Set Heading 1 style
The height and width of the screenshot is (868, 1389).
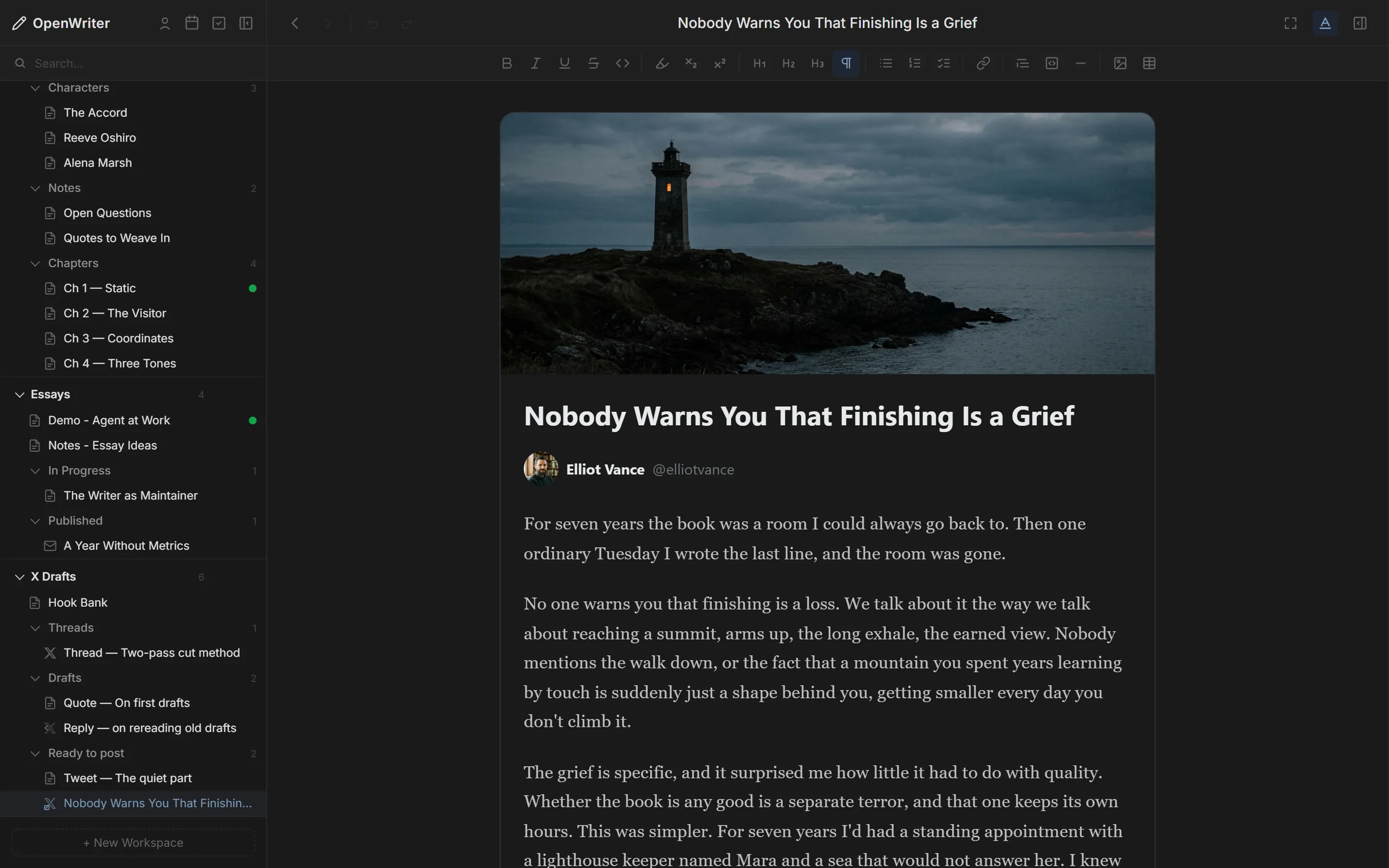point(759,63)
